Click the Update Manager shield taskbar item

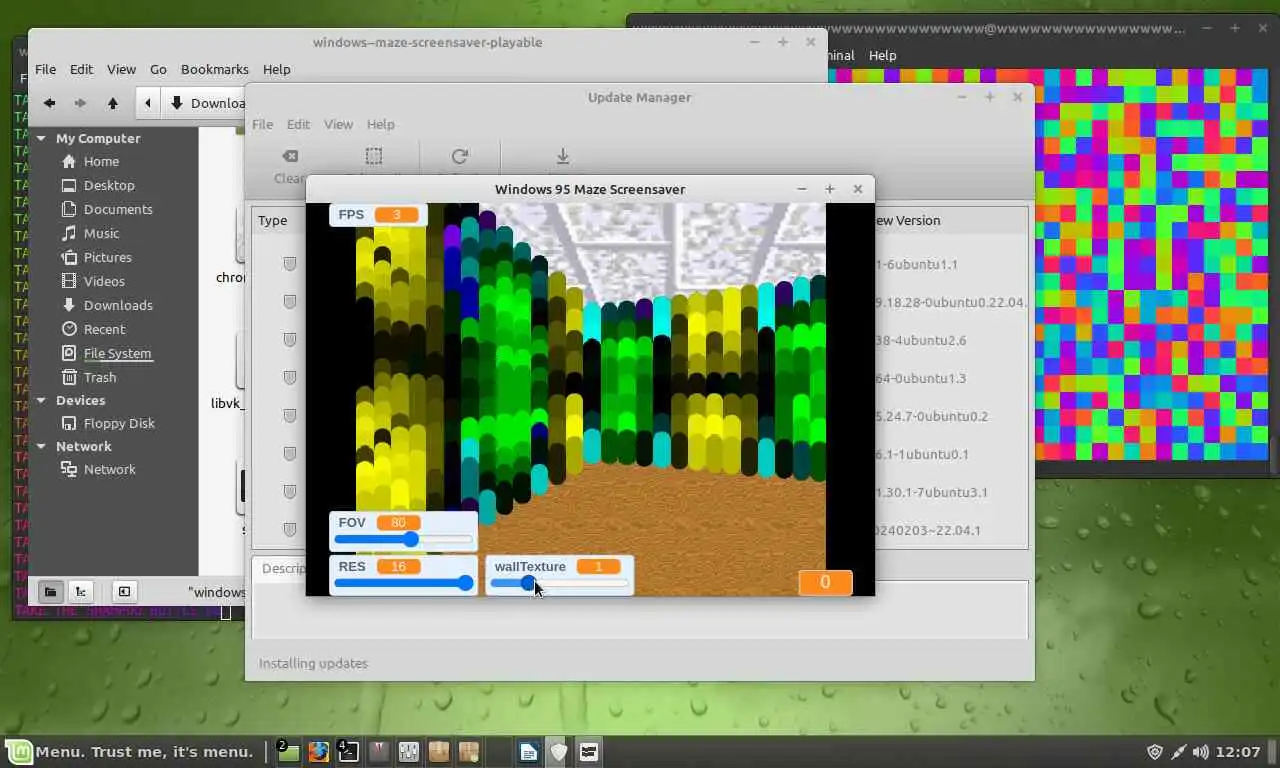(558, 751)
